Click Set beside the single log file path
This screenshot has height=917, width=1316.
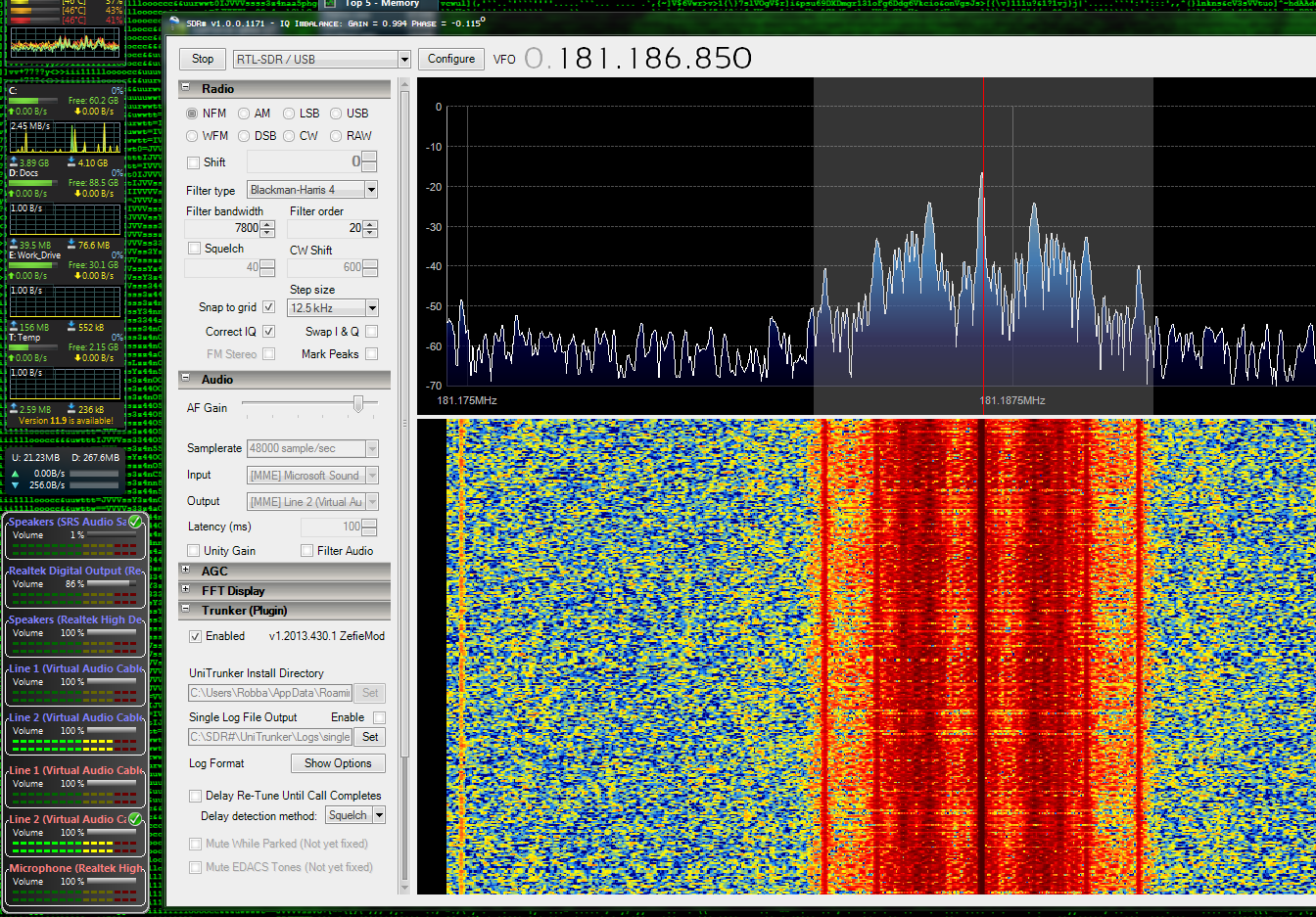point(370,737)
